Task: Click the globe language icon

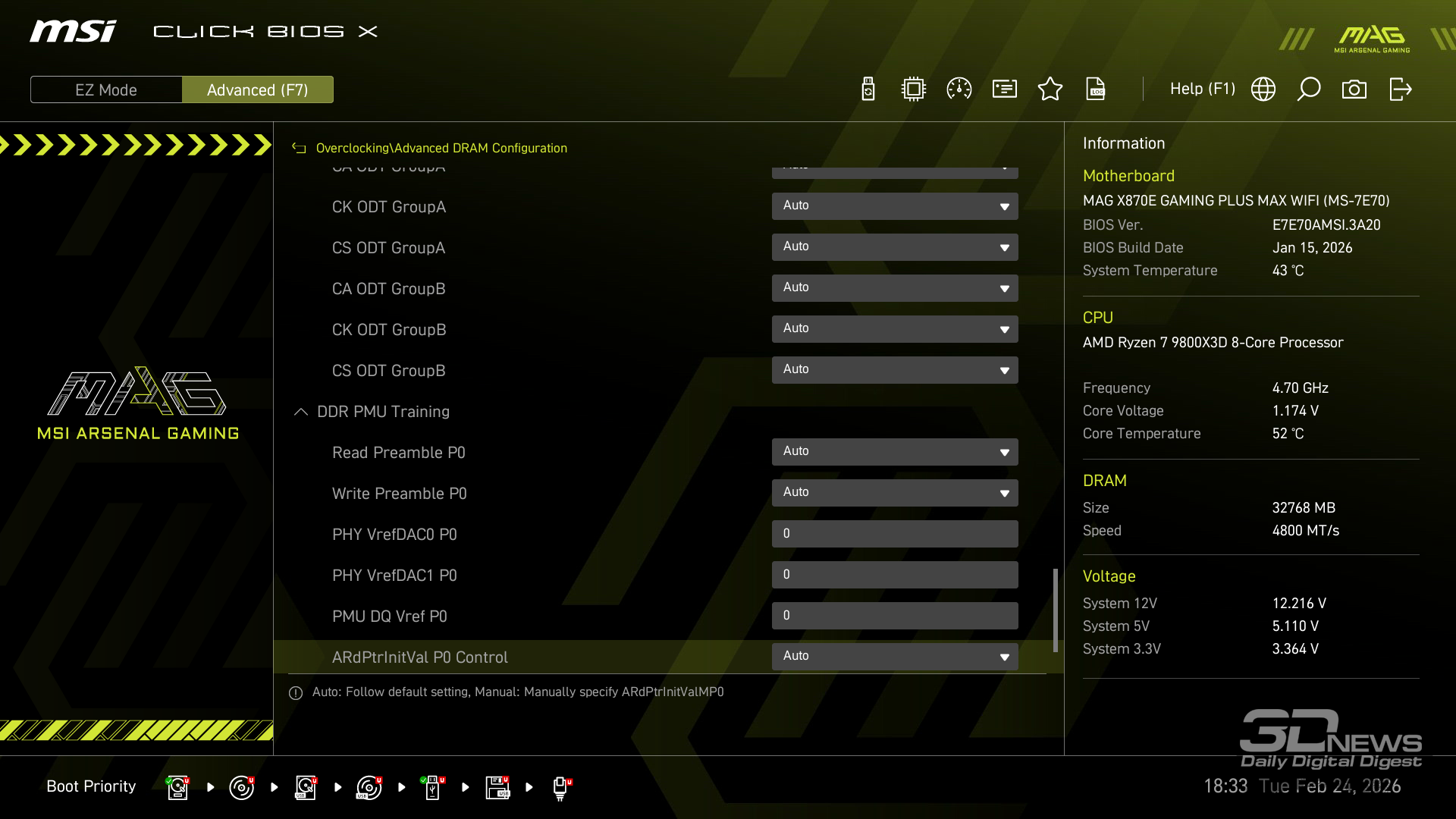Action: pyautogui.click(x=1263, y=89)
